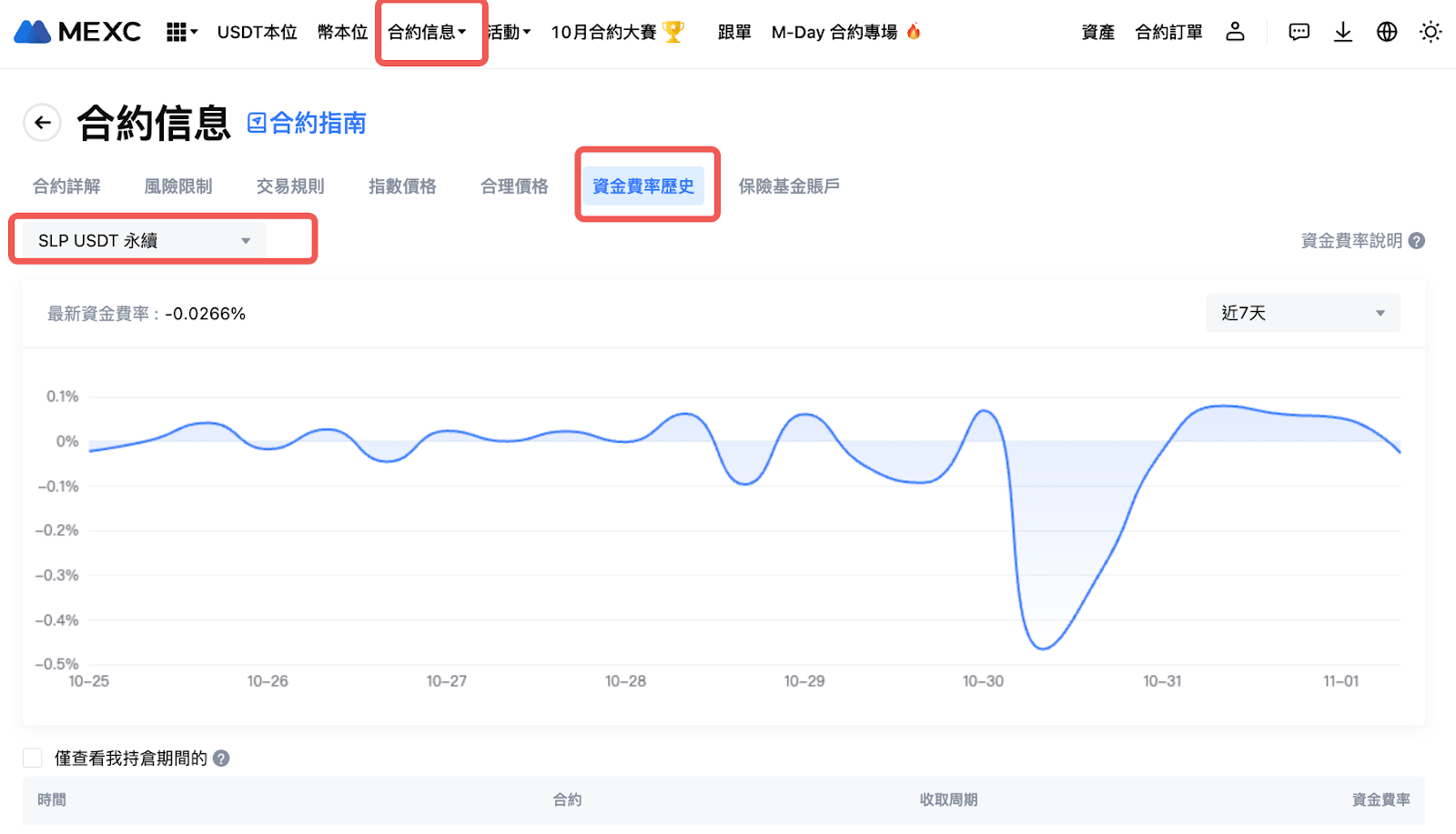This screenshot has height=834, width=1456.
Task: Open the 合約信息 dropdown menu
Action: (x=427, y=33)
